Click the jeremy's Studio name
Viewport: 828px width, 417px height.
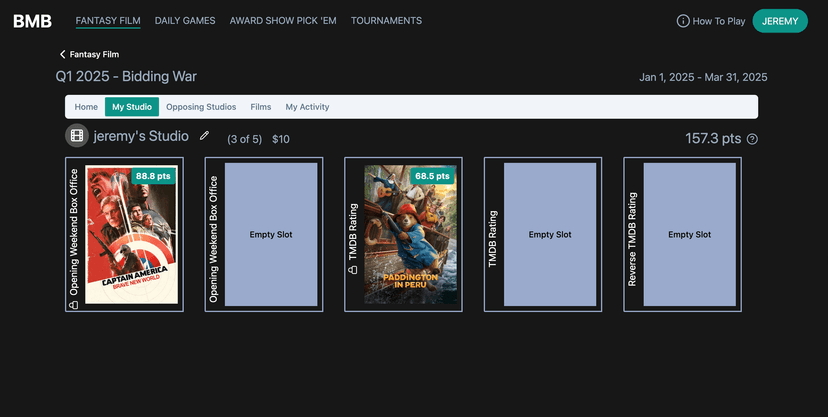[x=141, y=136]
